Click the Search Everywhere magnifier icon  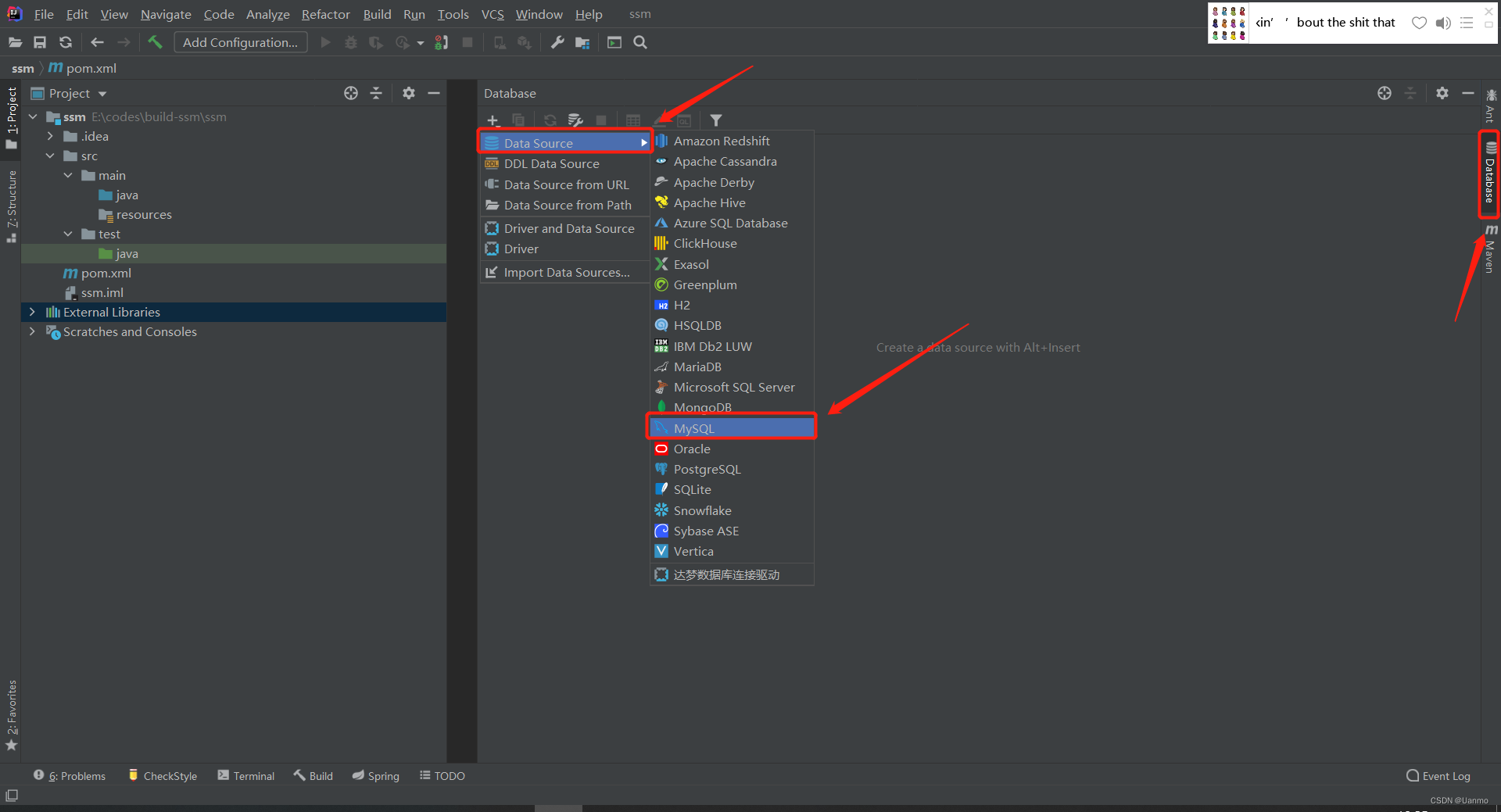[x=640, y=42]
